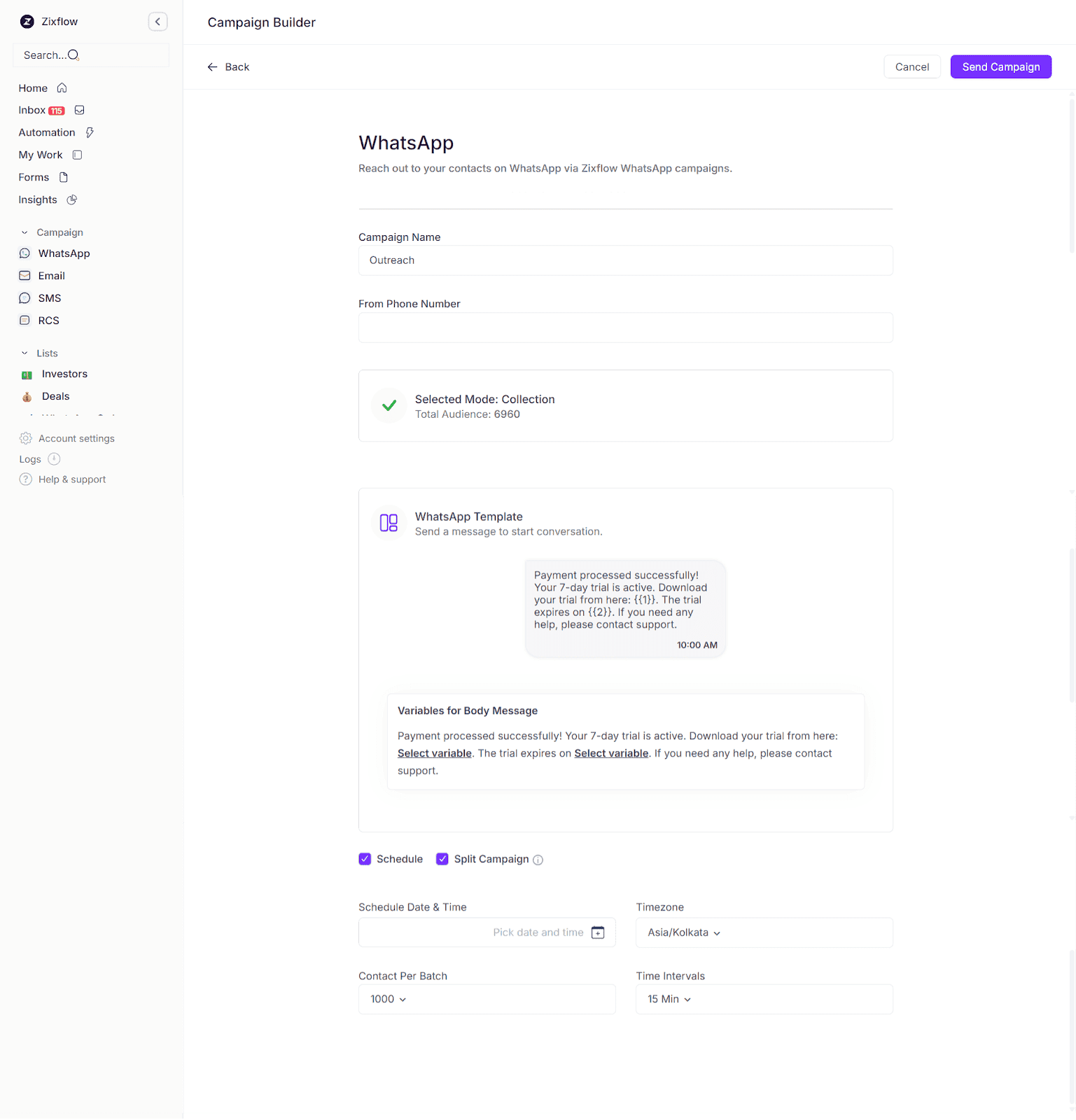Select variable after 'trial expires on'
Image resolution: width=1076 pixels, height=1120 pixels.
pyautogui.click(x=612, y=753)
